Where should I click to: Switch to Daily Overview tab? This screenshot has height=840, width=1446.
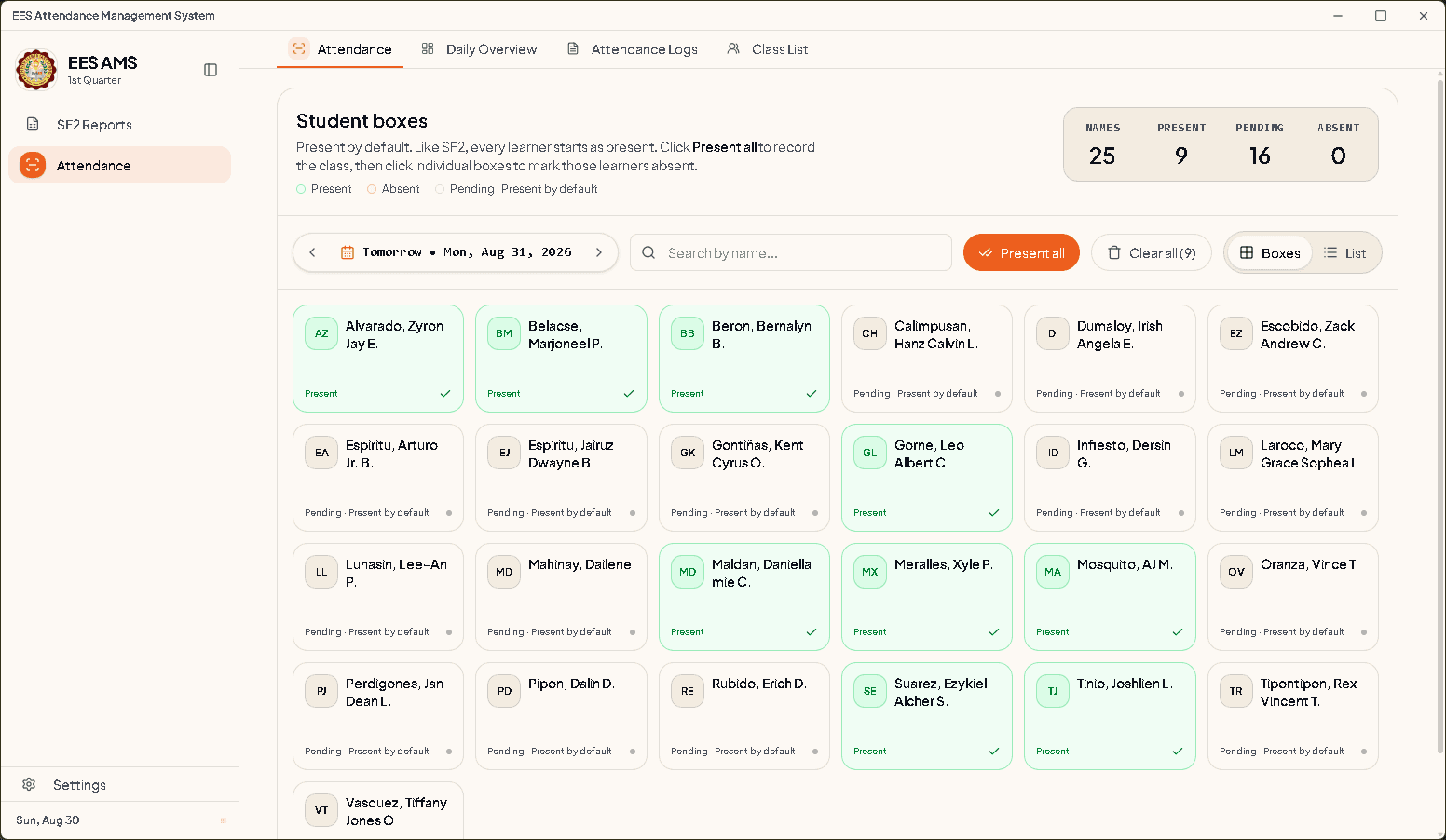[479, 49]
